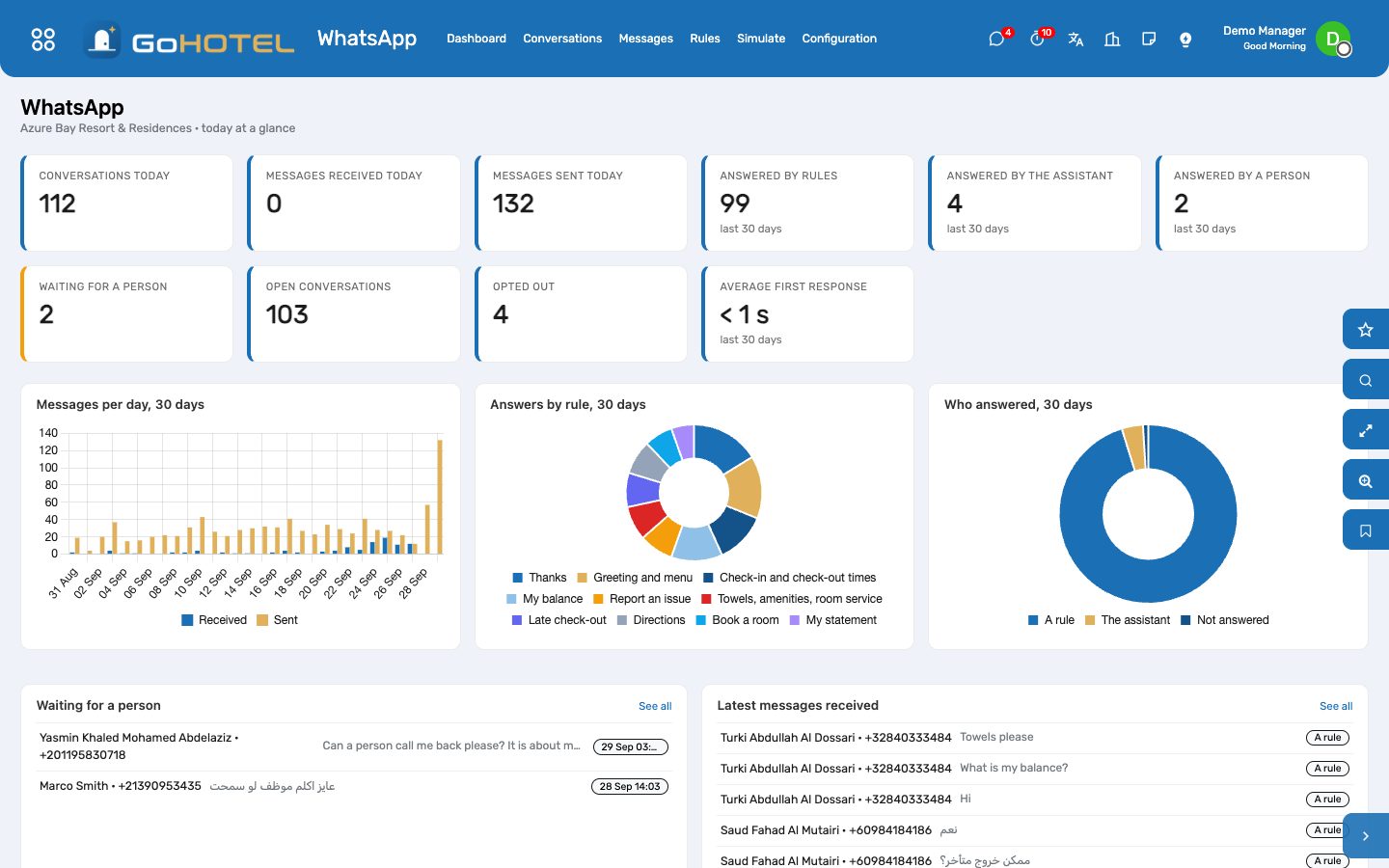Toggle 'Thanks' legend swatch in rule chart

[518, 578]
